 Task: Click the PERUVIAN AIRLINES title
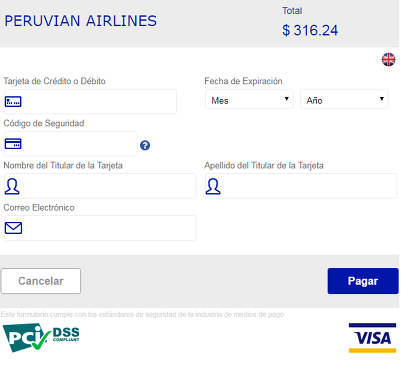click(x=80, y=21)
